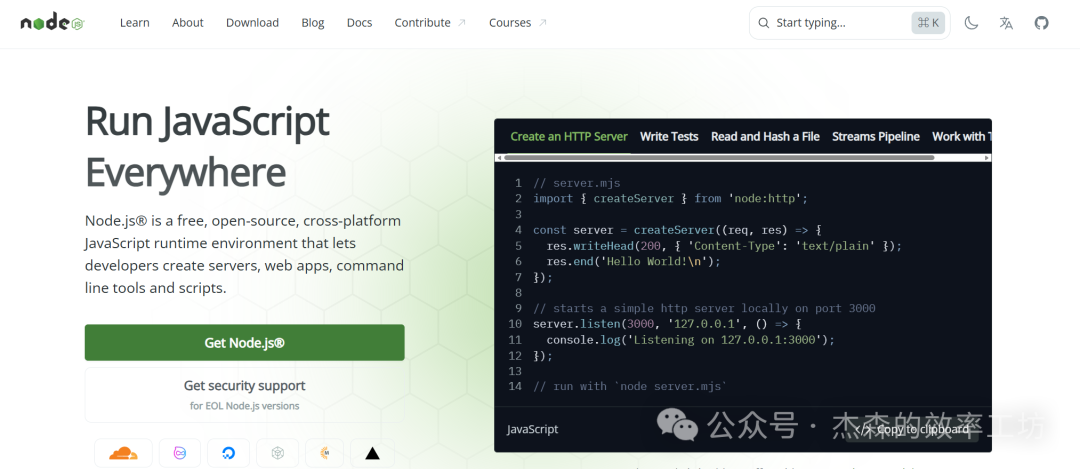Click the Cloudflare sponsor logo
The image size is (1080, 469).
click(x=123, y=453)
